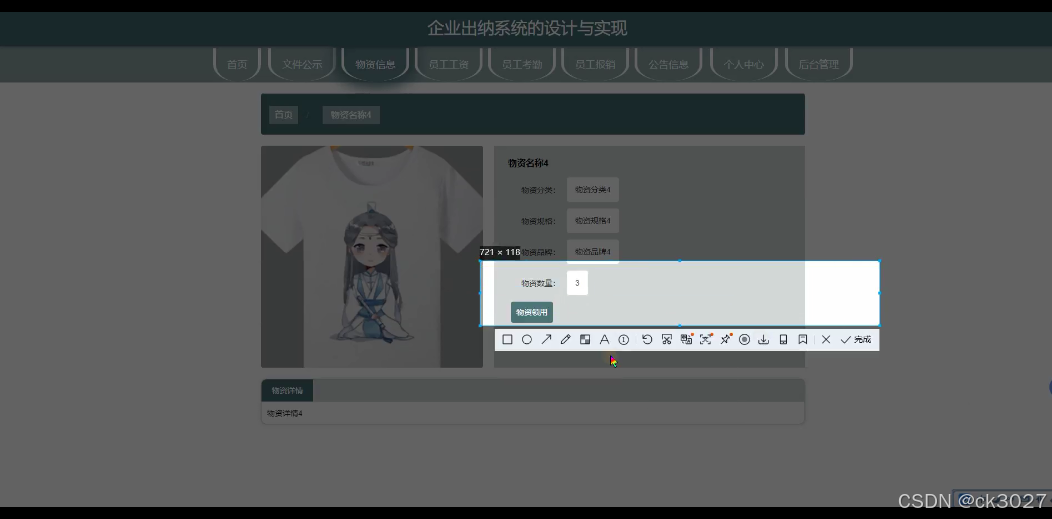Image resolution: width=1052 pixels, height=519 pixels.
Task: Cancel the screenshot with the X icon
Action: (x=826, y=339)
